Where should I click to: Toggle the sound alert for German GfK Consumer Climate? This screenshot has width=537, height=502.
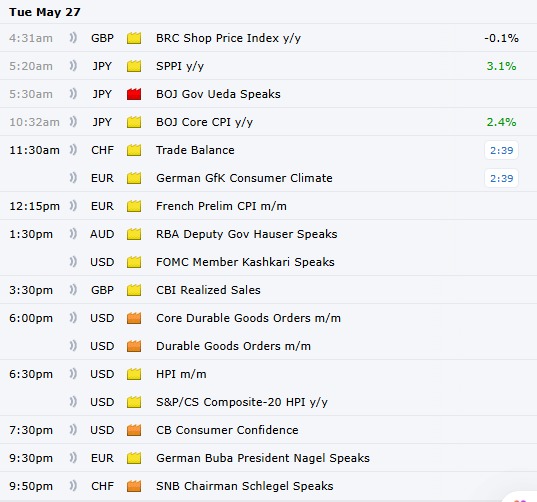pyautogui.click(x=73, y=178)
